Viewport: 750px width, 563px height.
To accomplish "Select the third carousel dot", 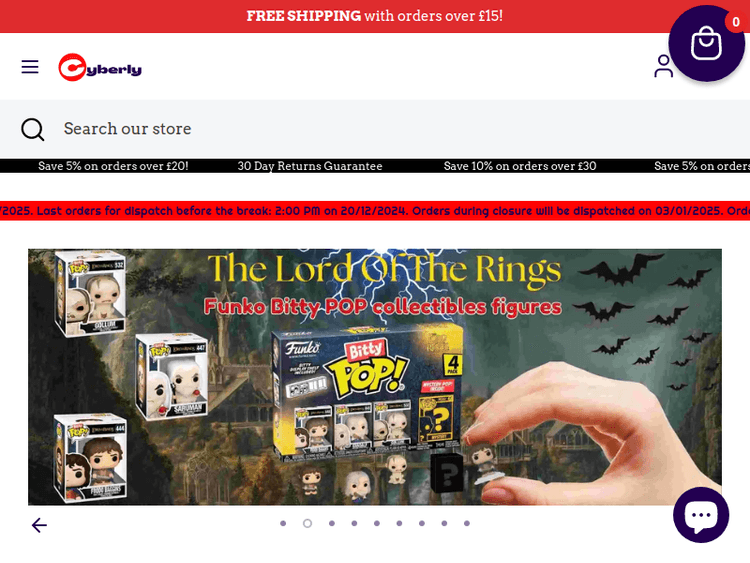I will point(331,523).
